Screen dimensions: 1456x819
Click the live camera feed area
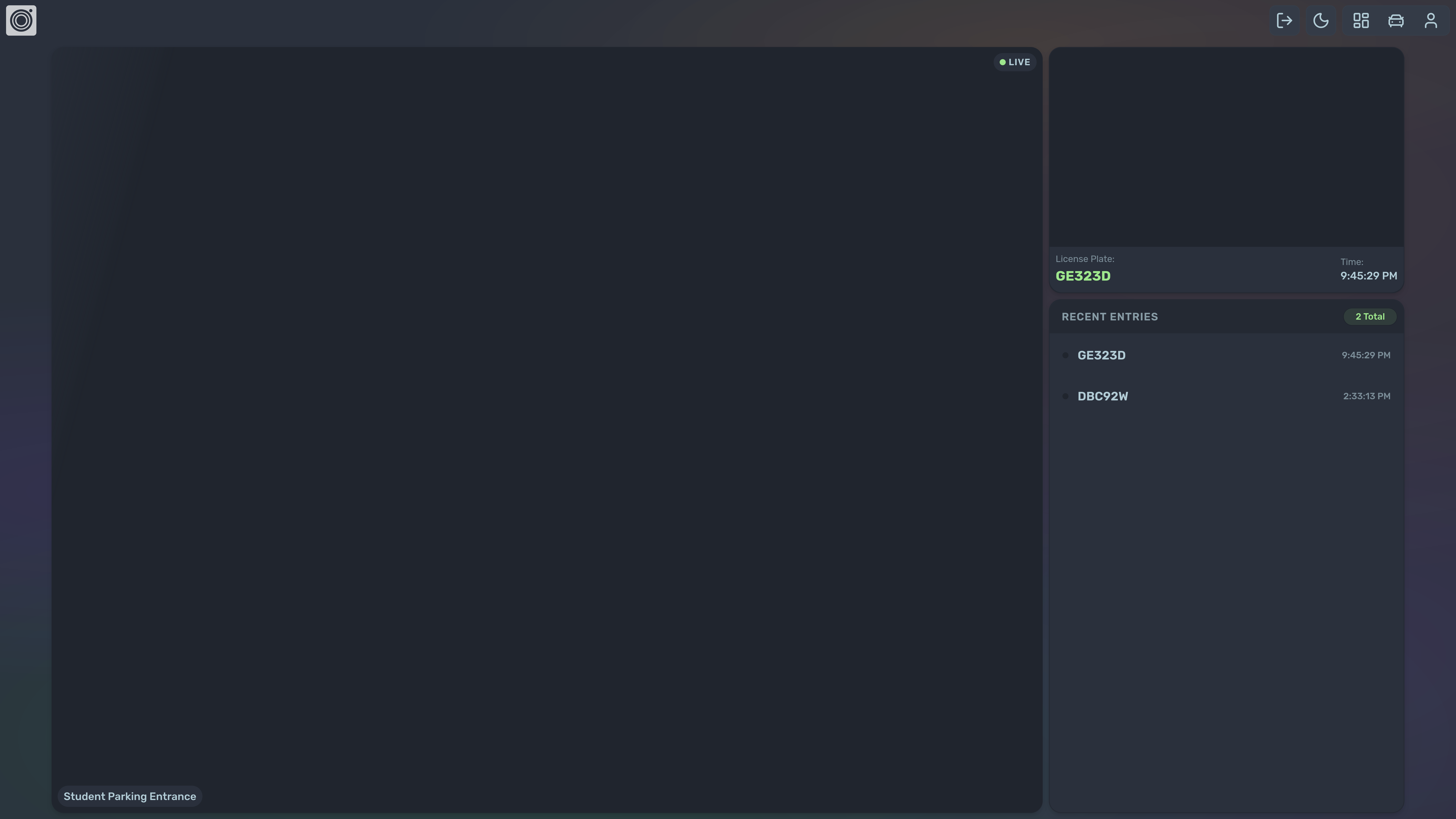click(x=547, y=430)
